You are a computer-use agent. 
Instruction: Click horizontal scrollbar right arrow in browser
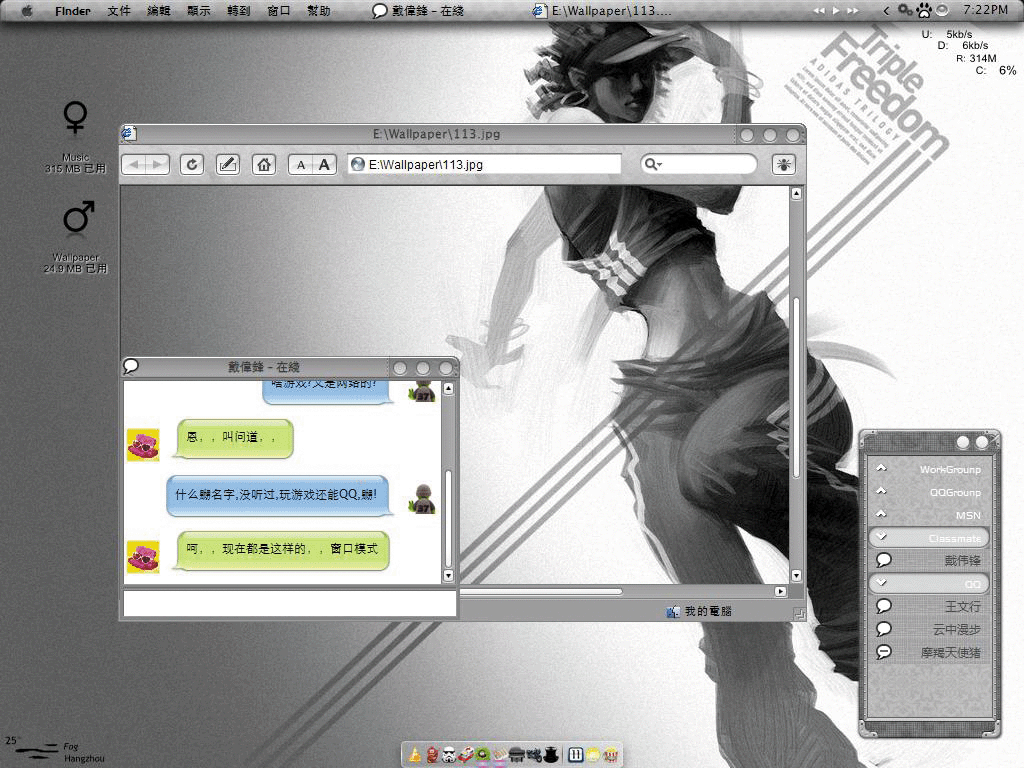click(x=780, y=592)
